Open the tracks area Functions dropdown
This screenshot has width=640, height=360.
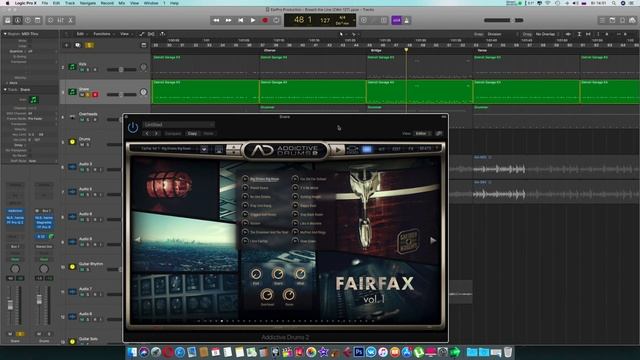[x=103, y=34]
